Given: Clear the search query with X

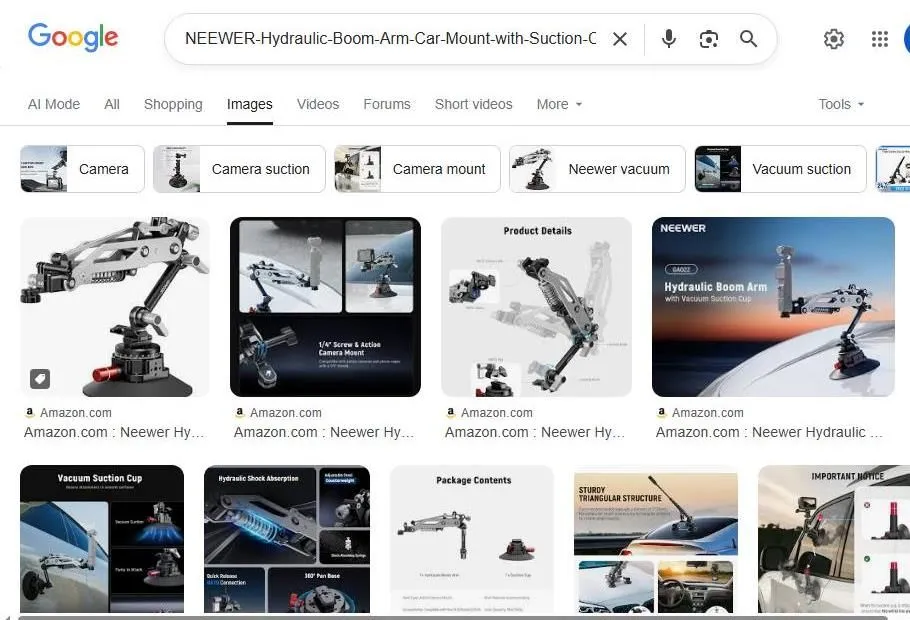Looking at the screenshot, I should click(620, 39).
